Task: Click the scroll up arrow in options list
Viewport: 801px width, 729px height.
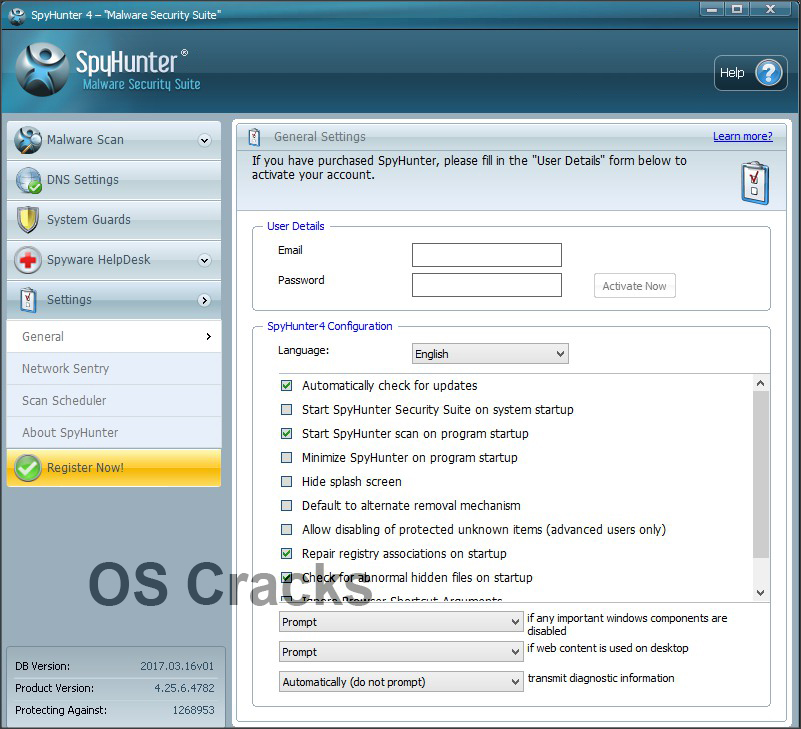Action: coord(761,383)
